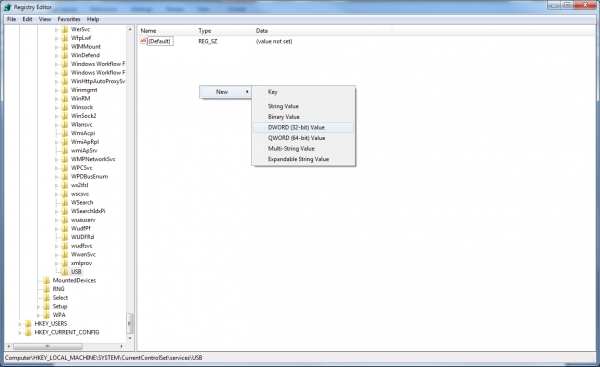Click the USB folder icon
The image size is (600, 367).
pyautogui.click(x=65, y=272)
